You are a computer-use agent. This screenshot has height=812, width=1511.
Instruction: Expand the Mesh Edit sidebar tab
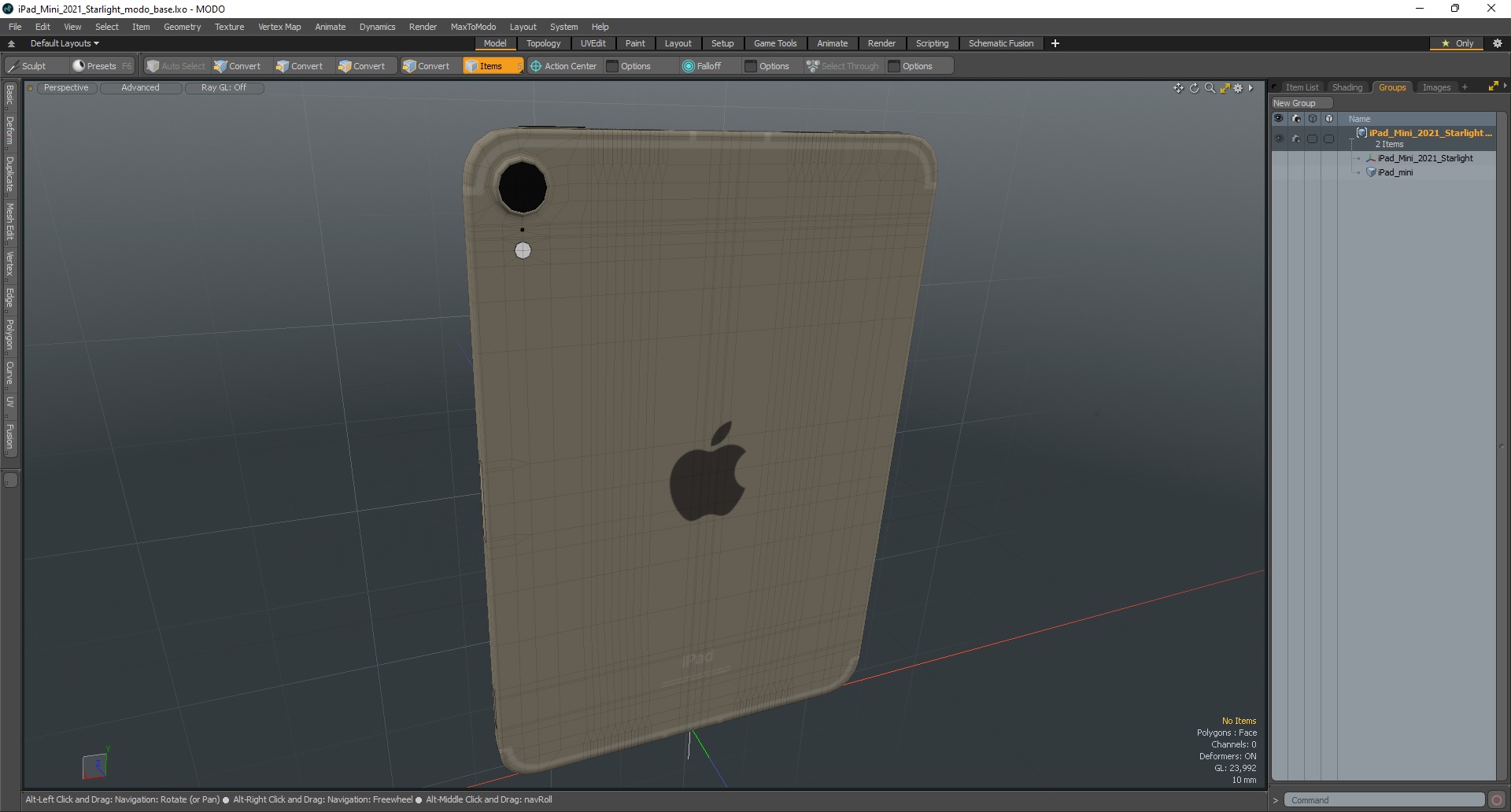coord(10,222)
